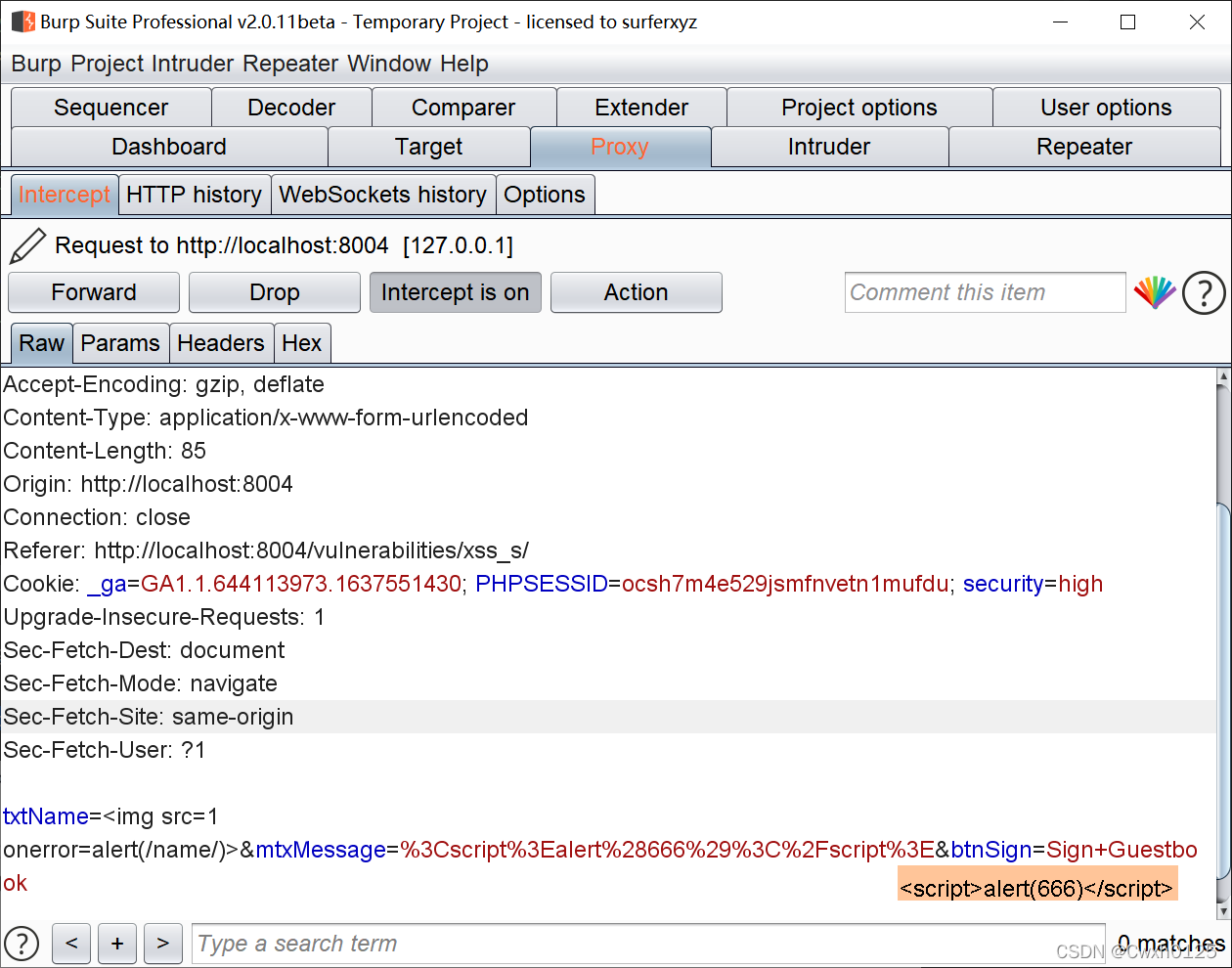The height and width of the screenshot is (968, 1232).
Task: Switch to the Dashboard tab
Action: point(169,147)
